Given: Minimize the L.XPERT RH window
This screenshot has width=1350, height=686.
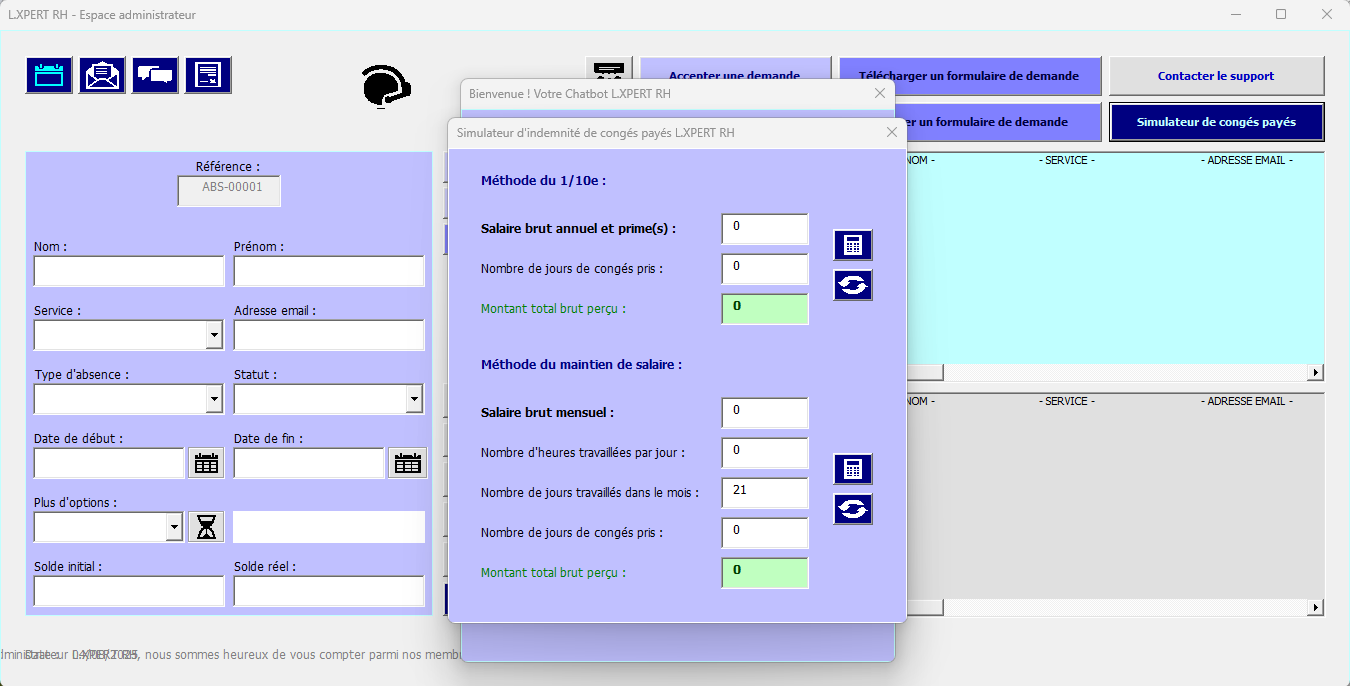Looking at the screenshot, I should click(x=1236, y=14).
